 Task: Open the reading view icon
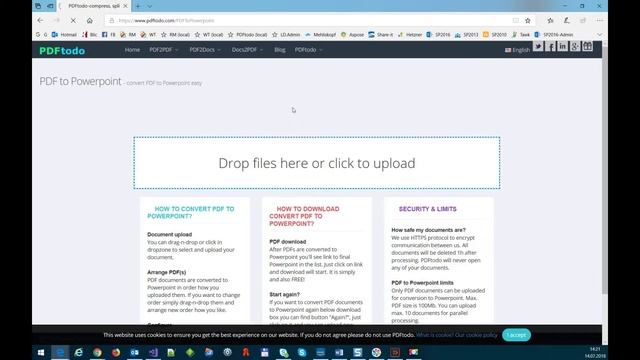click(516, 20)
